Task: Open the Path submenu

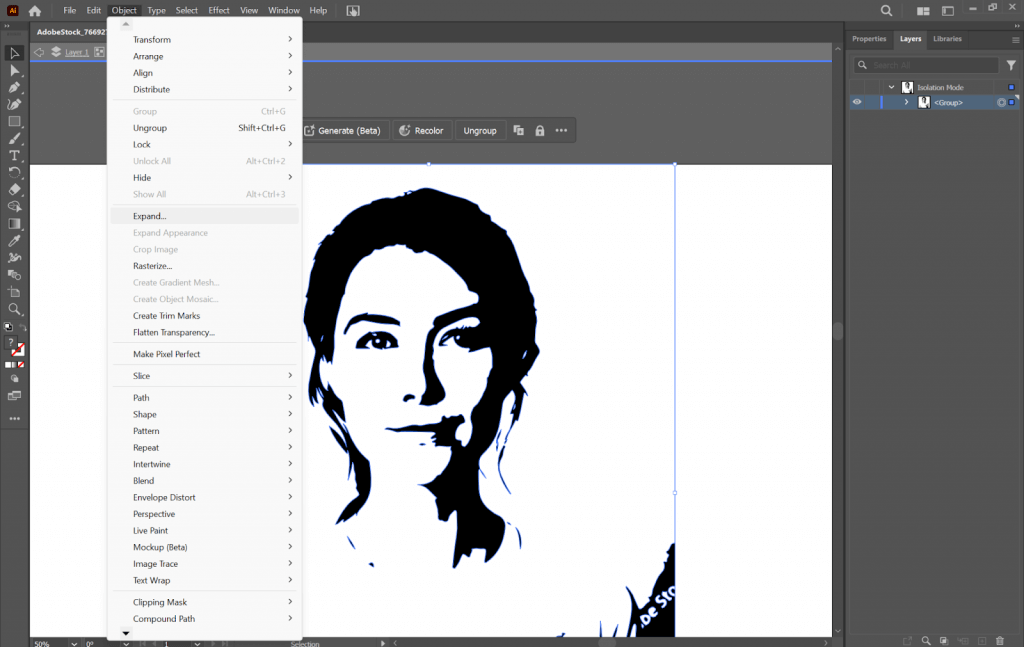Action: (x=204, y=398)
